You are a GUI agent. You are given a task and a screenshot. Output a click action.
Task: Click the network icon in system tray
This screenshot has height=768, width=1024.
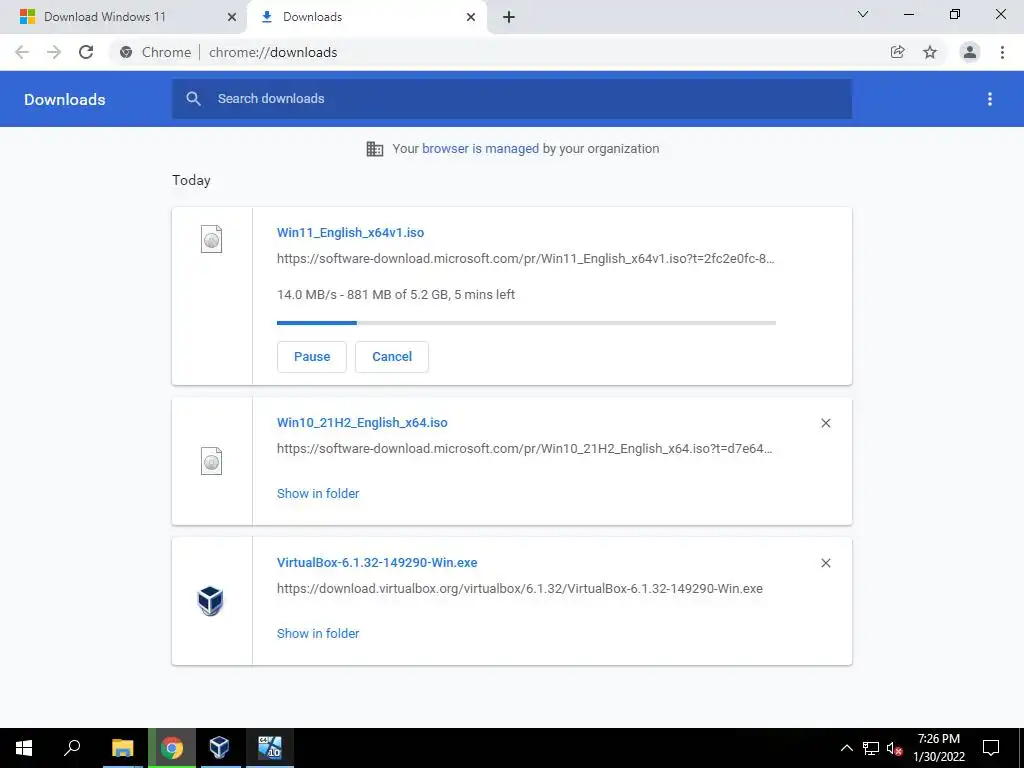pos(871,748)
